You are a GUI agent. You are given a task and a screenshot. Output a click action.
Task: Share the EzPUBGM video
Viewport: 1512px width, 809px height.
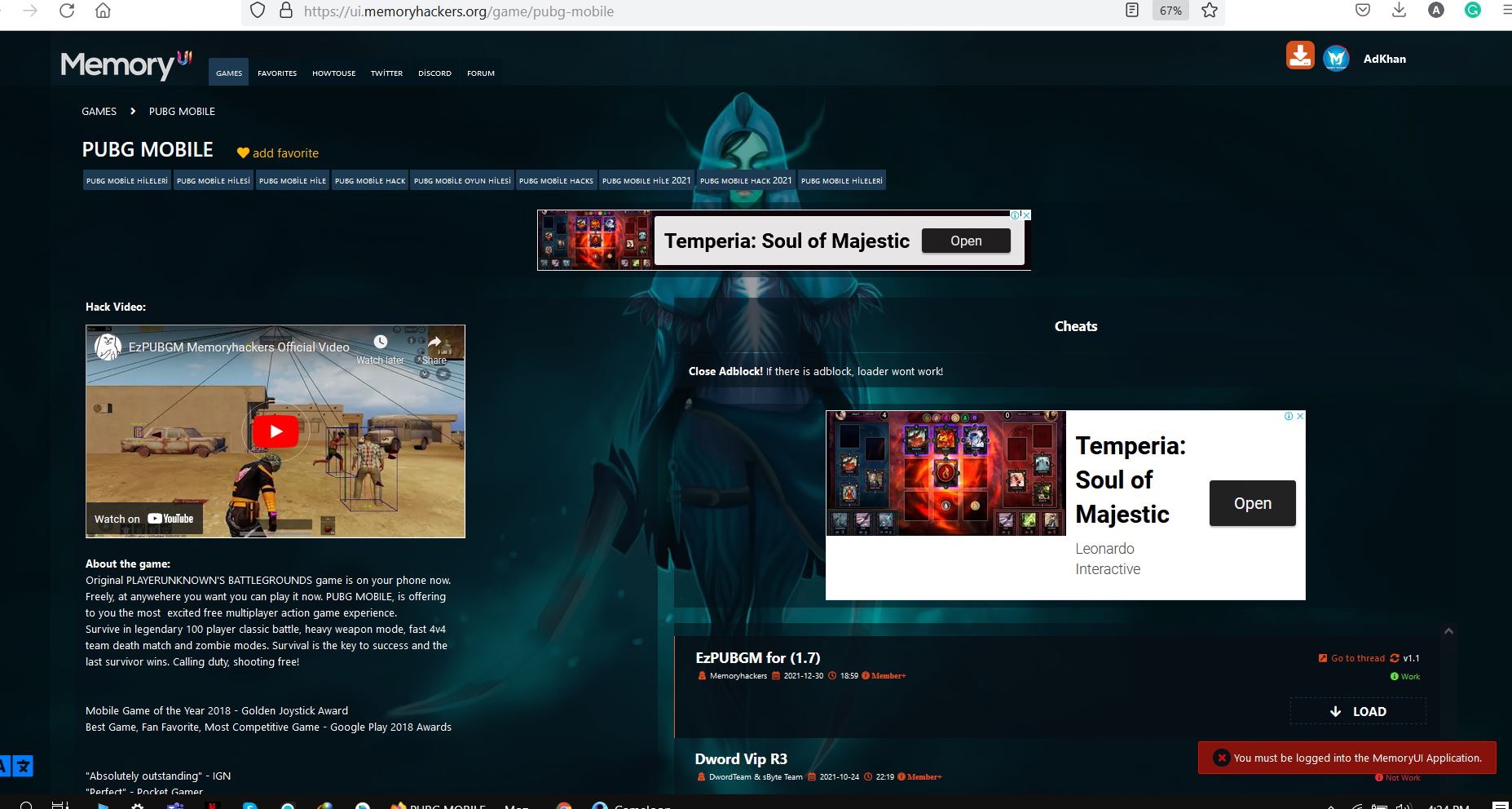[x=434, y=350]
